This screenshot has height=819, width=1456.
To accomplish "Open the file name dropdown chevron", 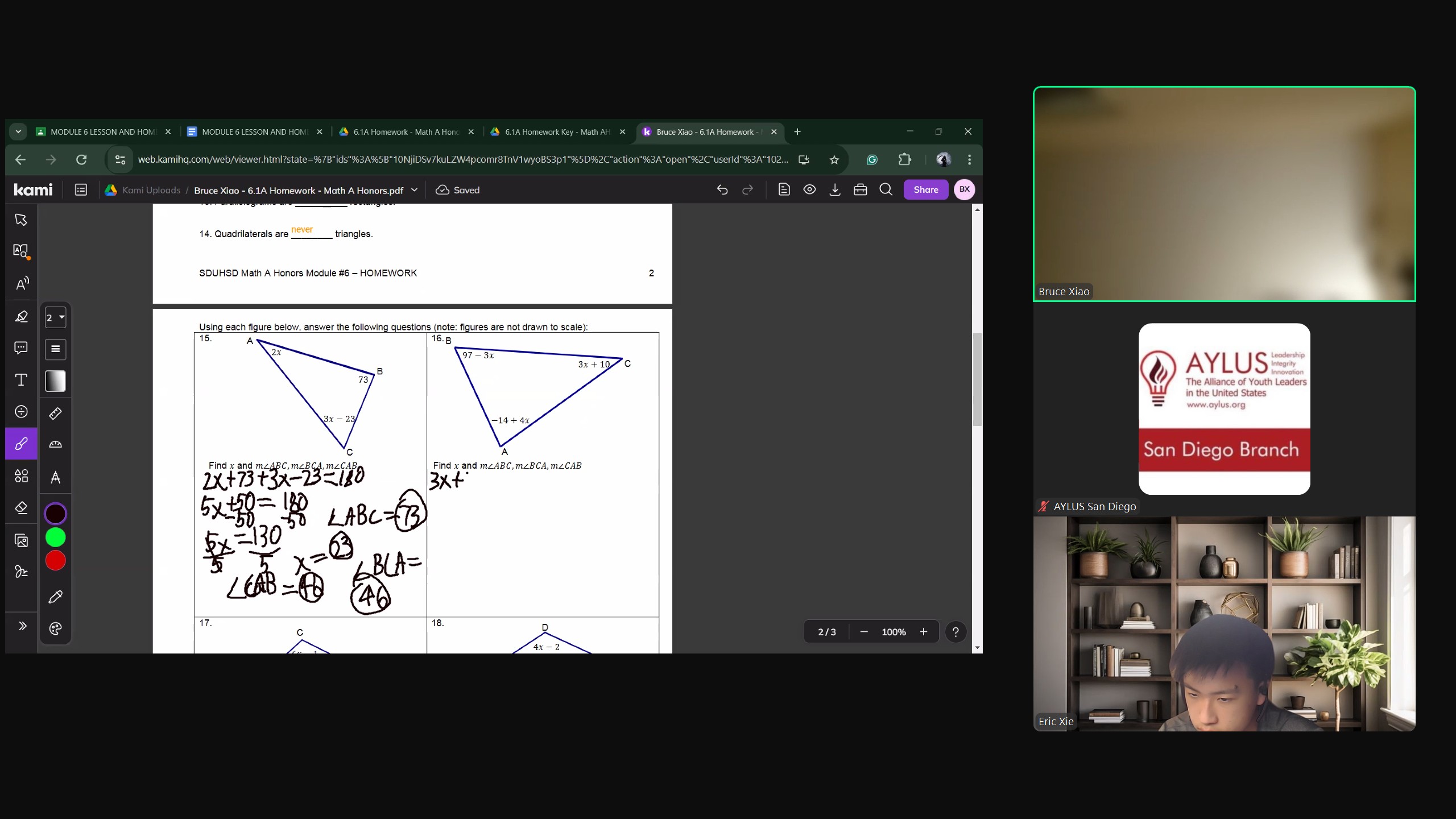I will tap(414, 190).
